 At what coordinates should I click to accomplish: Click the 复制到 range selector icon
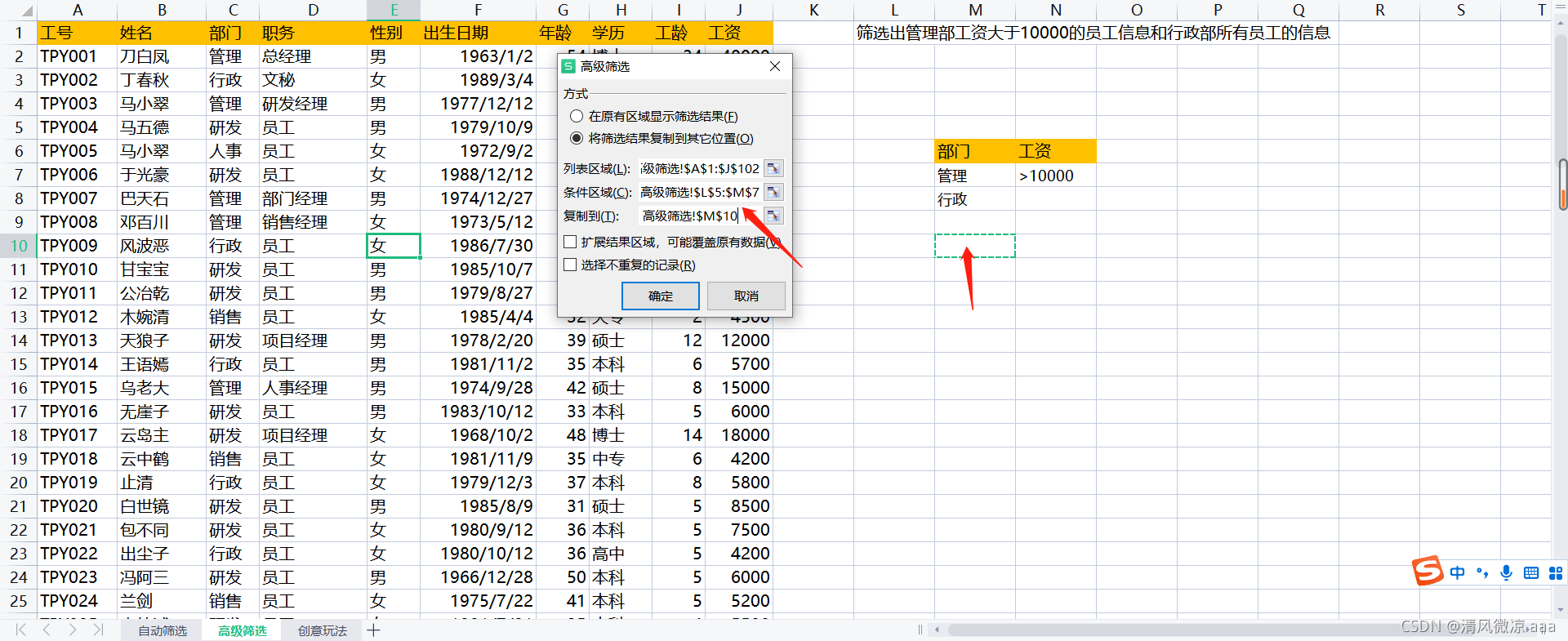pos(773,216)
